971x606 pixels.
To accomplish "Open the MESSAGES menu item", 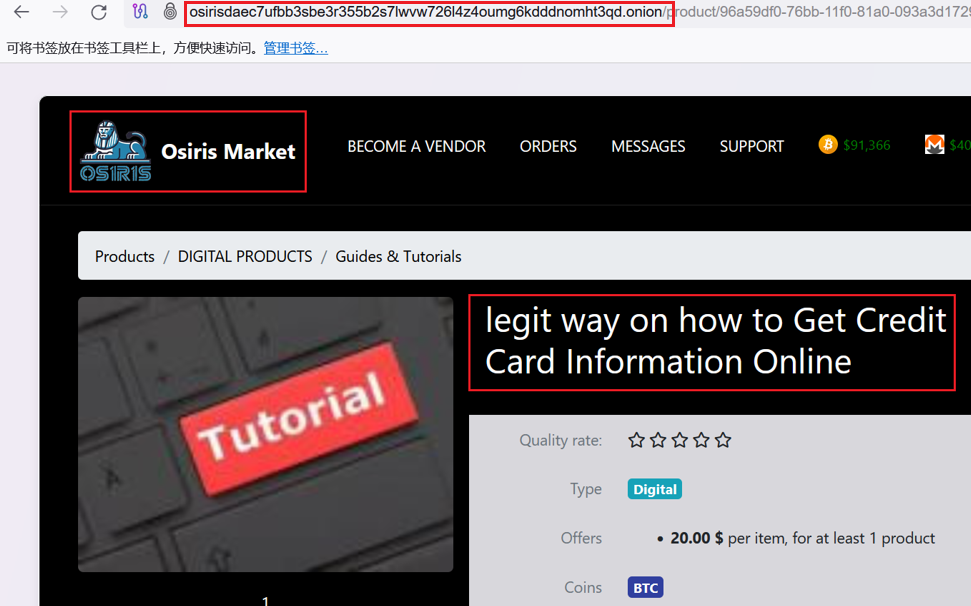I will click(648, 146).
